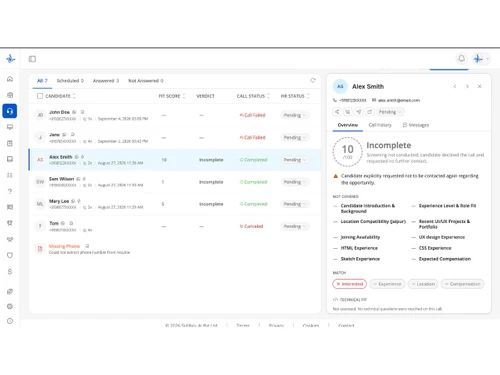This screenshot has height=375, width=500.
Task: Click the call icon in the Alex Smith panel
Action: 348,112
